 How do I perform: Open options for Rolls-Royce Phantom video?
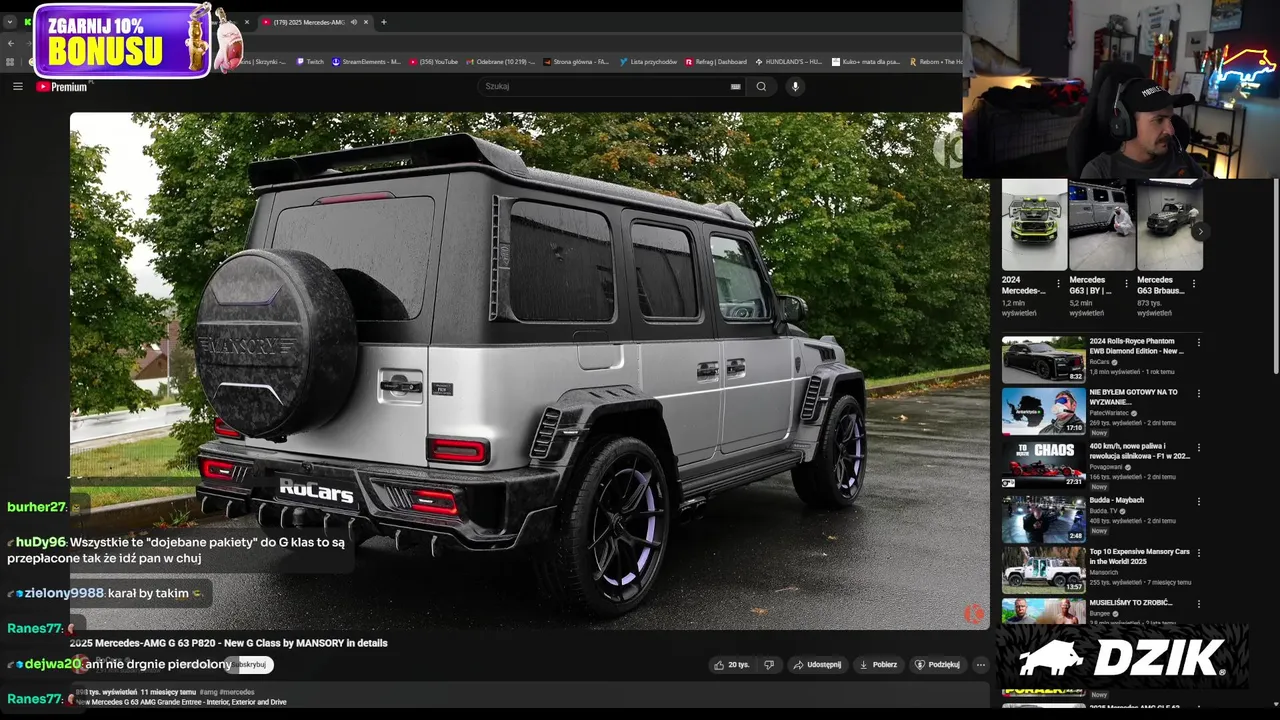point(1198,342)
